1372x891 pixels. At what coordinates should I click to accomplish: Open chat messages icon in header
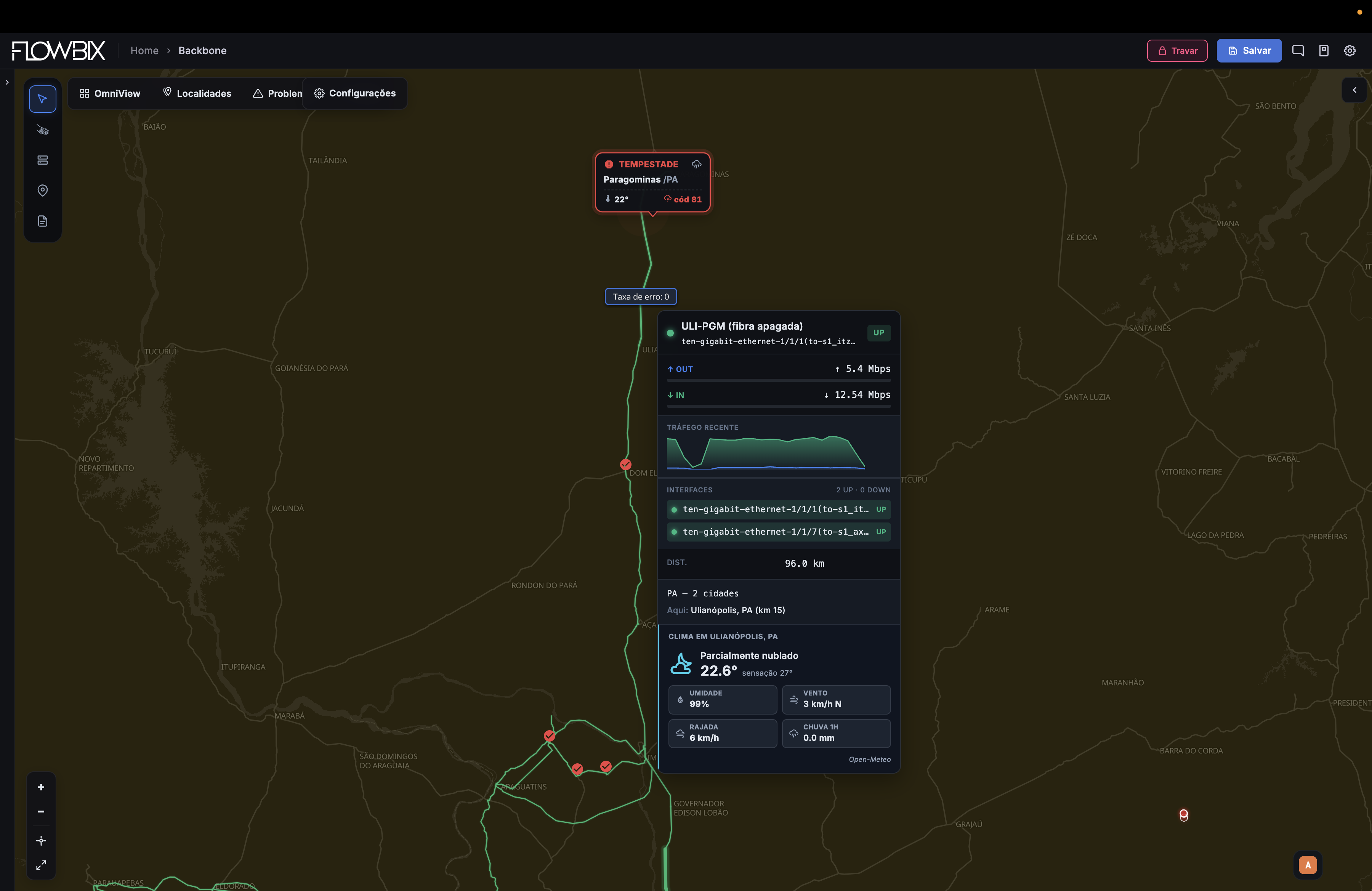click(1298, 51)
